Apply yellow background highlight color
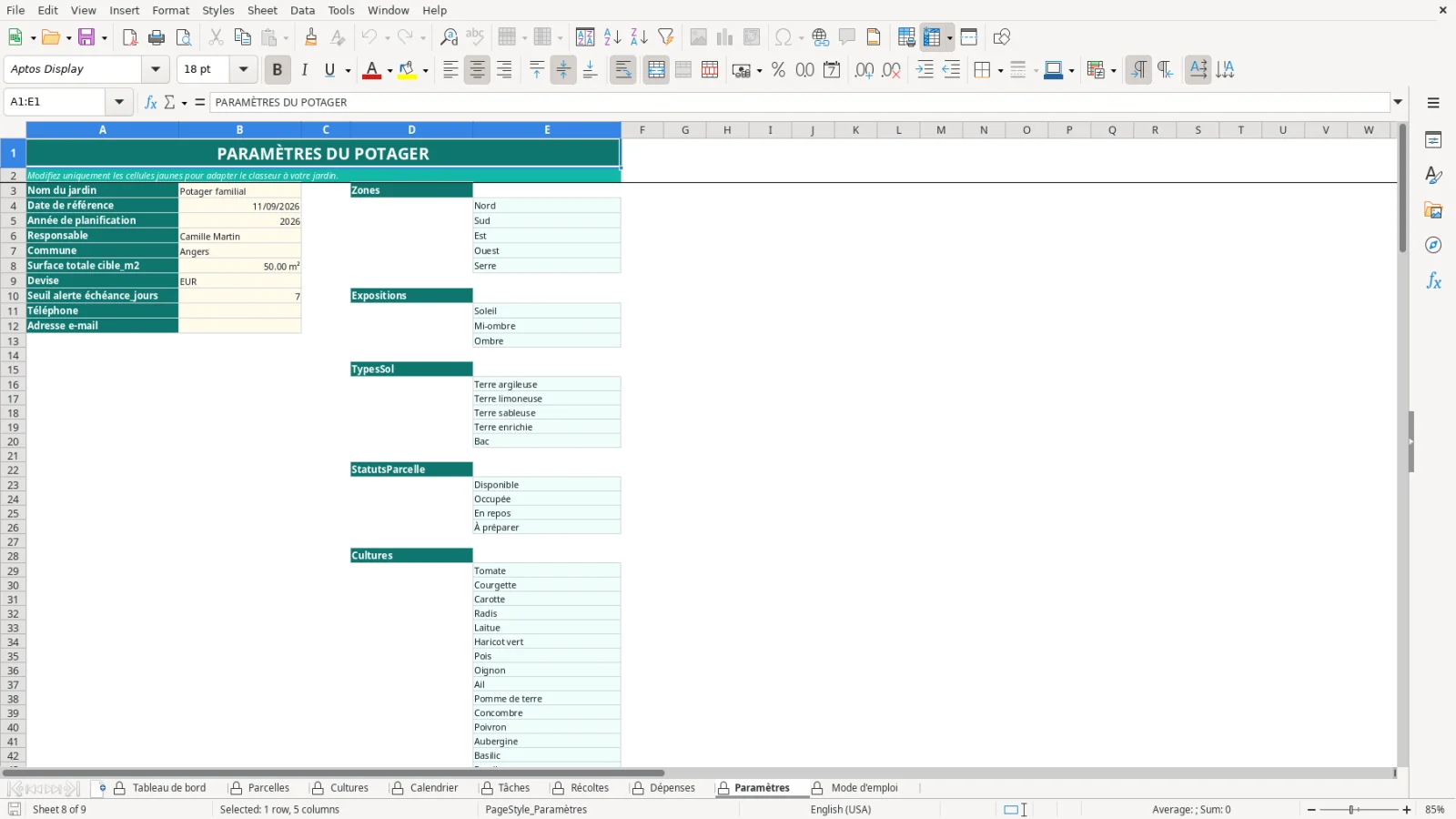Image resolution: width=1456 pixels, height=819 pixels. (x=407, y=70)
